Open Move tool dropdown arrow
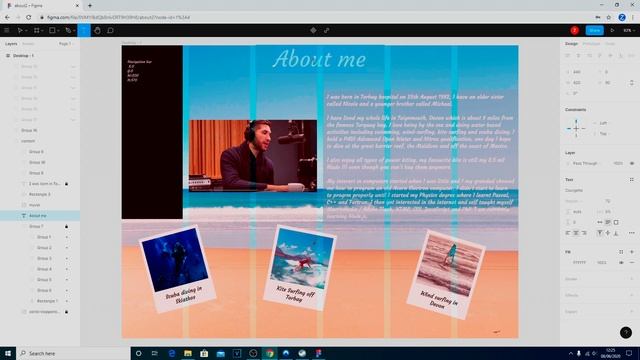Viewport: 640px width, 360px height. (x=26, y=31)
